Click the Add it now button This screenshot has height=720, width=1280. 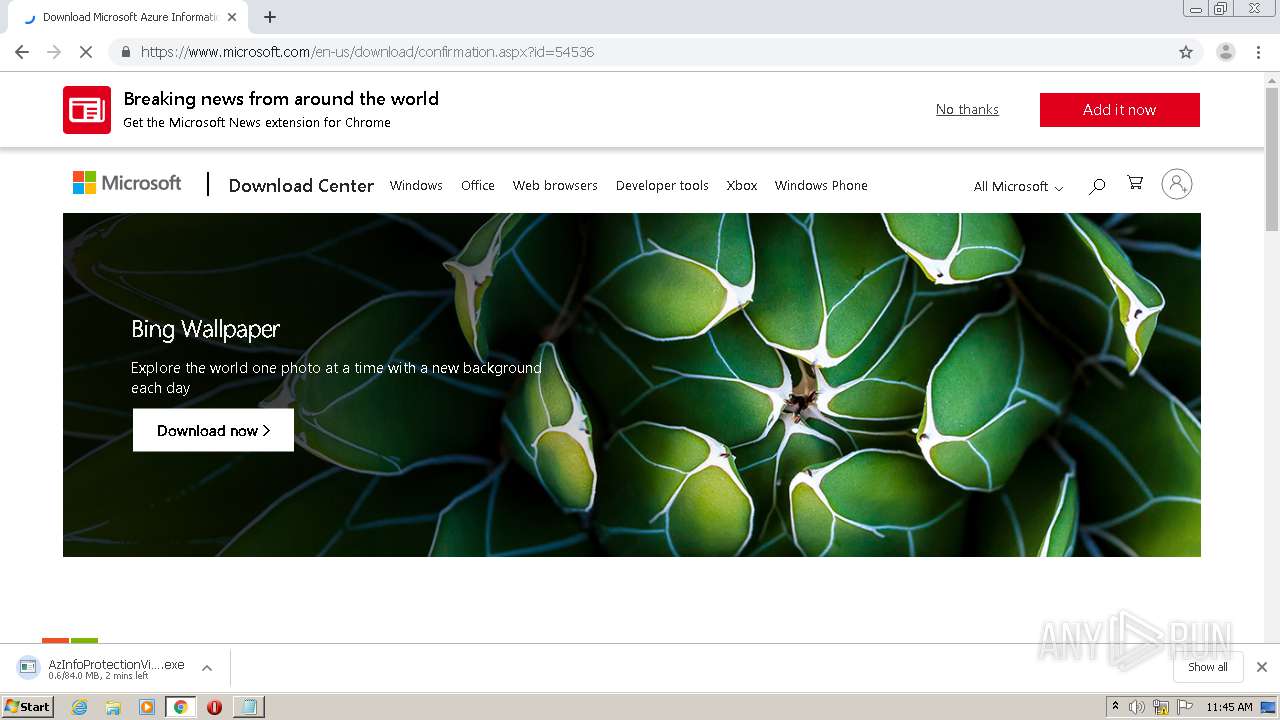[x=1120, y=110]
